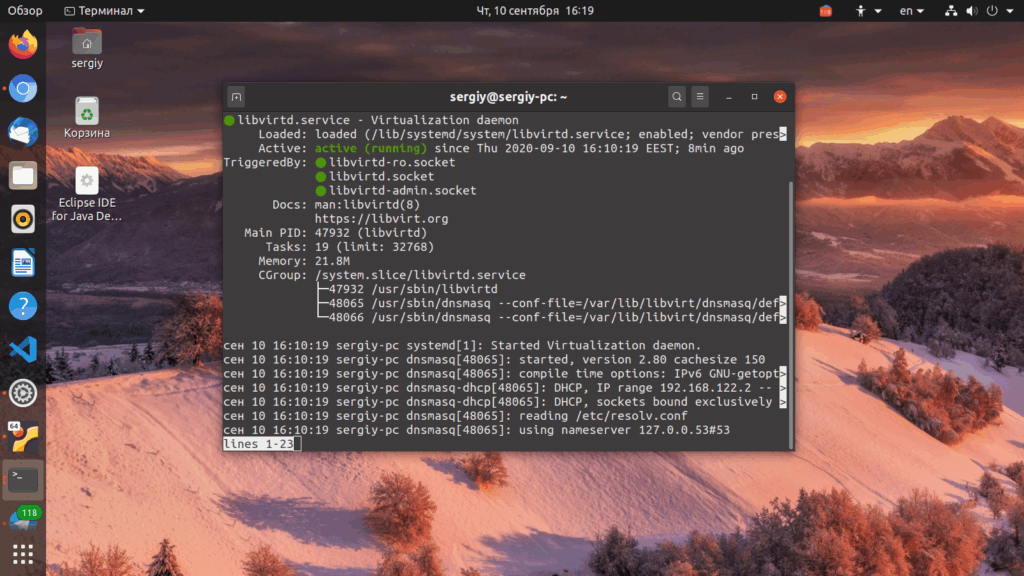The width and height of the screenshot is (1024, 576).
Task: Open the Help question-mark icon
Action: (23, 306)
